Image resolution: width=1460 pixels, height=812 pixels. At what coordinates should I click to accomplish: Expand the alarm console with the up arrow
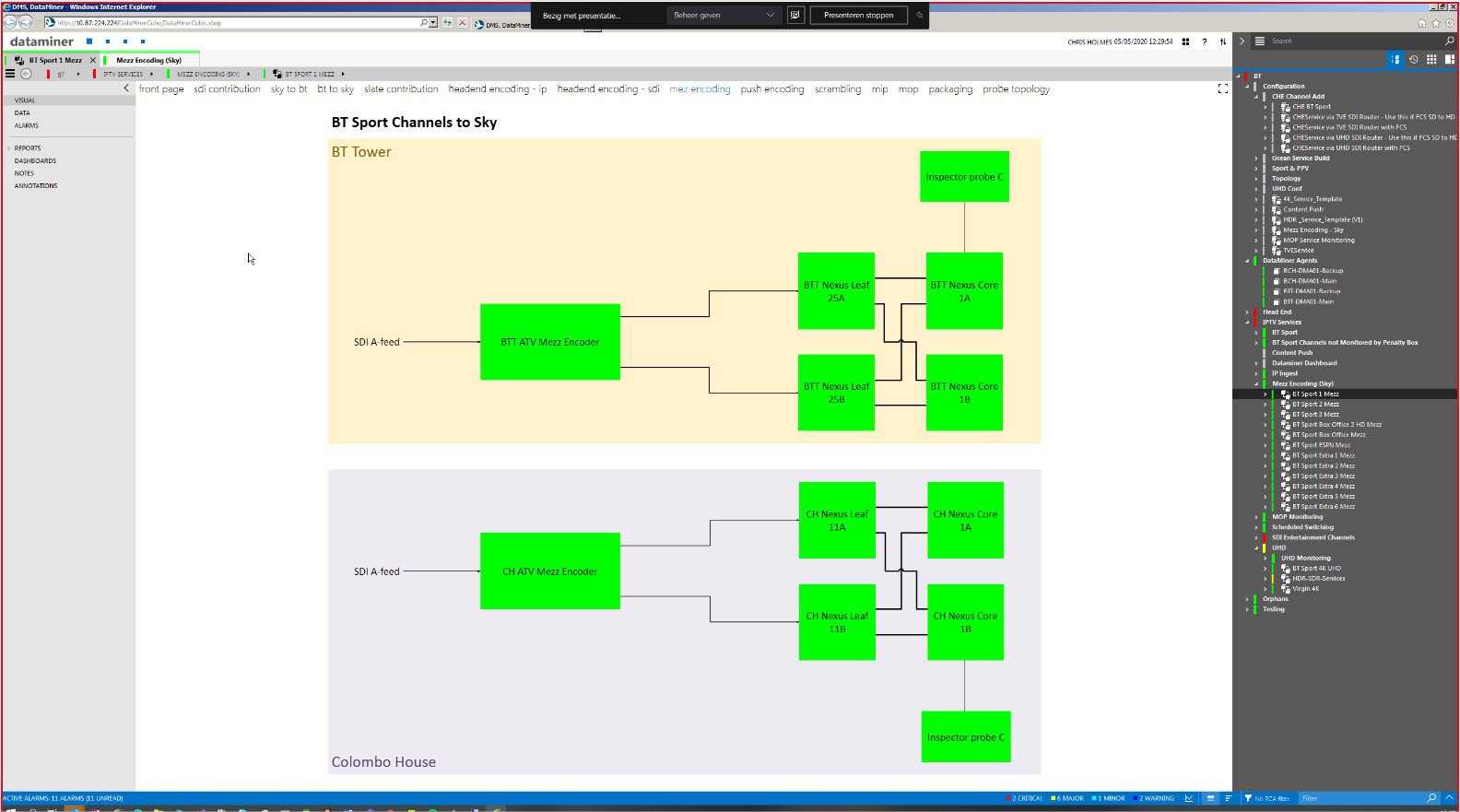[x=1449, y=798]
